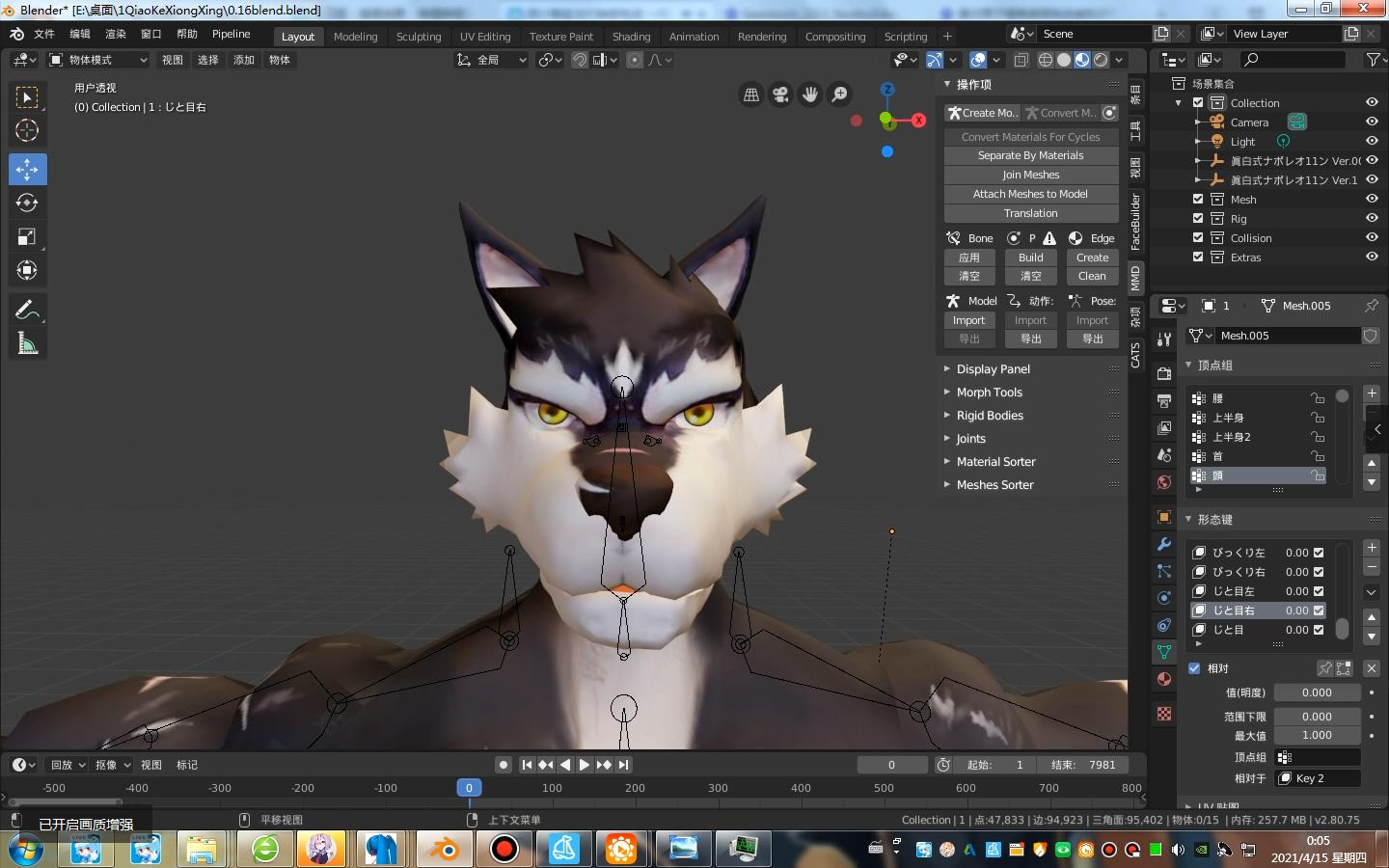Select the Measure ruler tool
Viewport: 1389px width, 868px height.
[27, 343]
